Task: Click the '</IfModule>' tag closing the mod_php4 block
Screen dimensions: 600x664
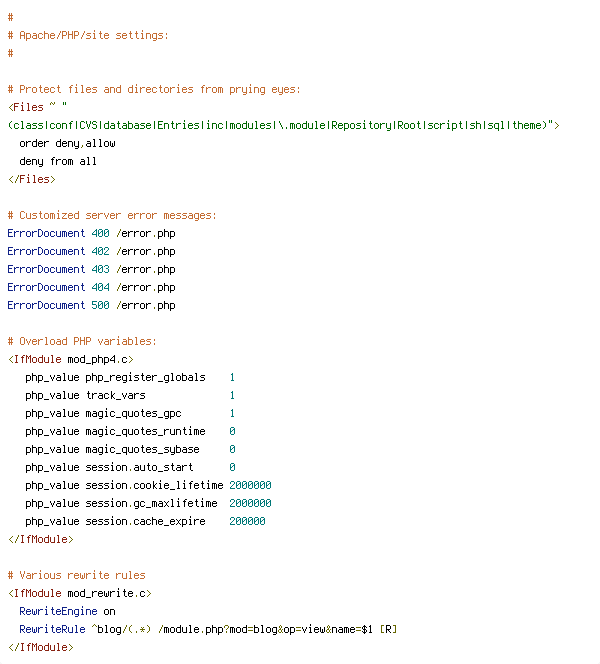Action: pyautogui.click(x=41, y=539)
